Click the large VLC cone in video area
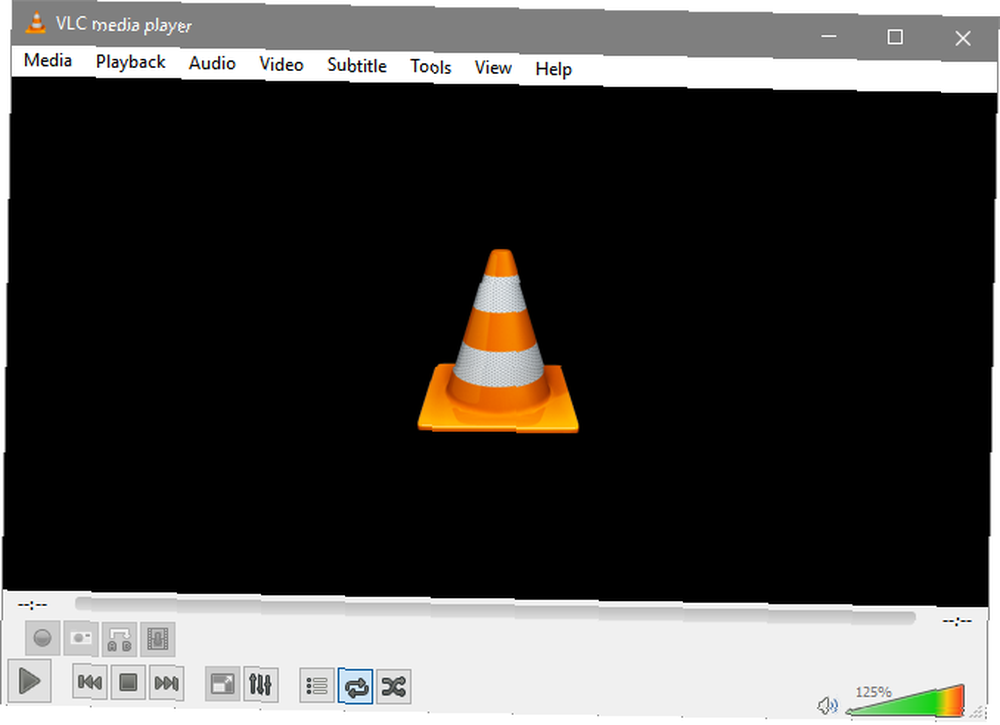 [498, 341]
